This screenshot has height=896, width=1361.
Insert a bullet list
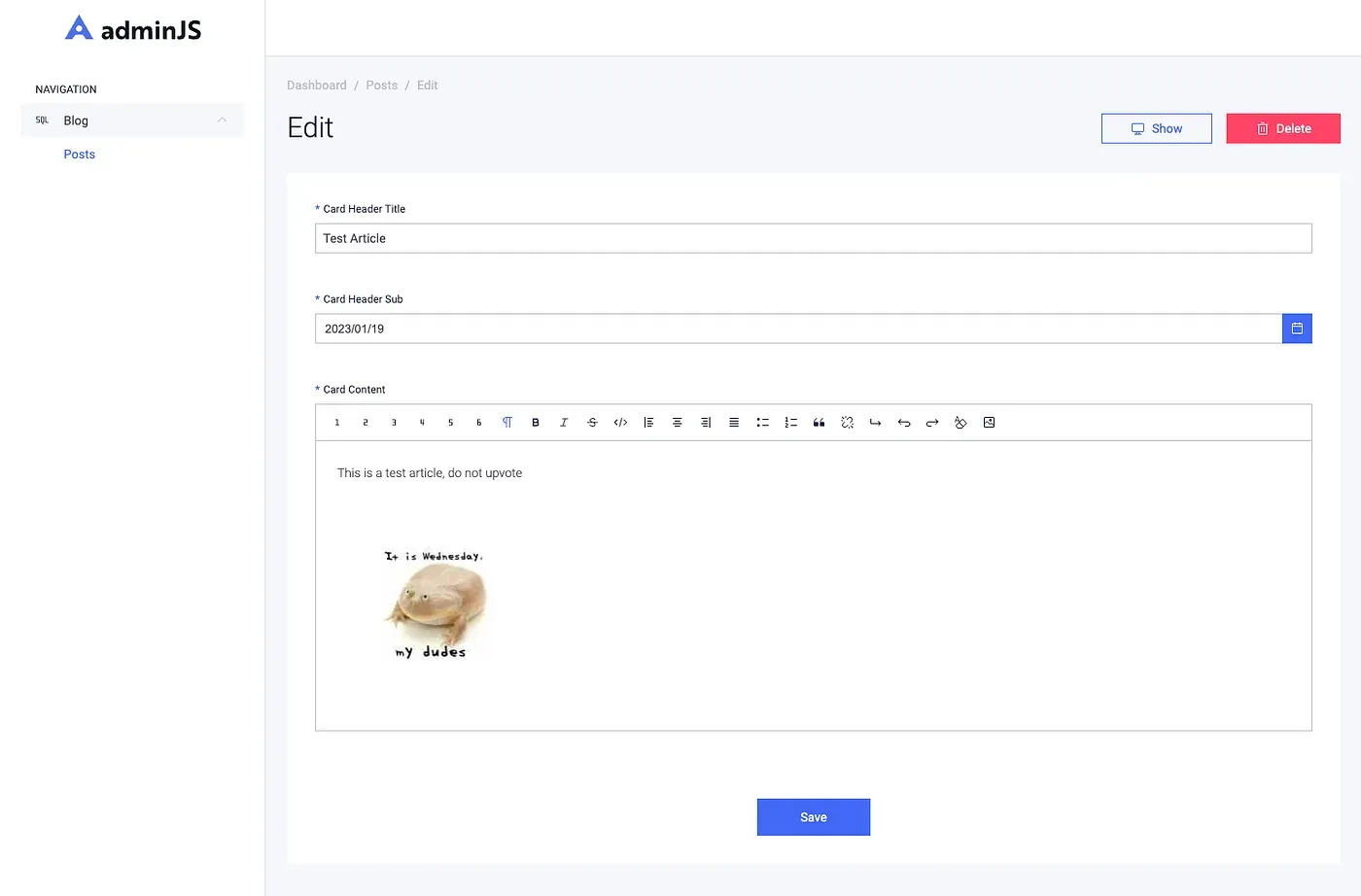(762, 423)
